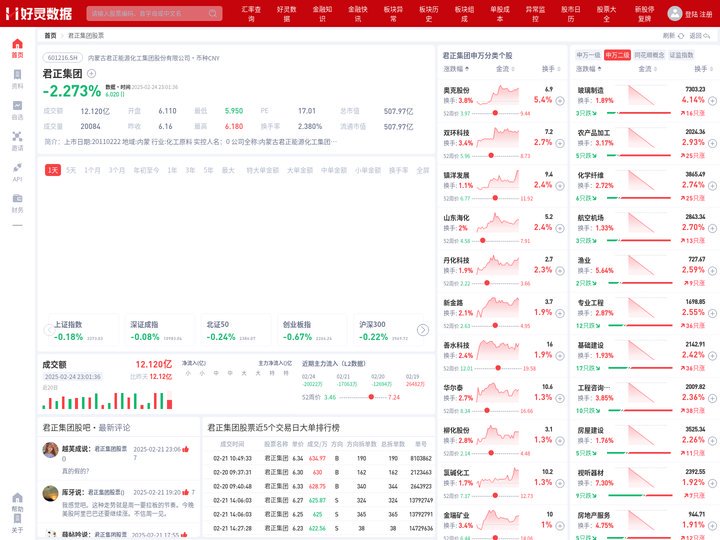Screen dimensions: 720x540
Task: Open the 自选 watchlist sidebar icon
Action: 17,106
